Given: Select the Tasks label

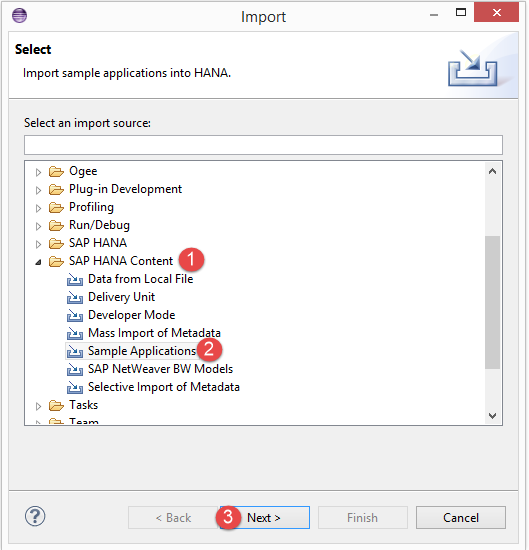Looking at the screenshot, I should 83,405.
